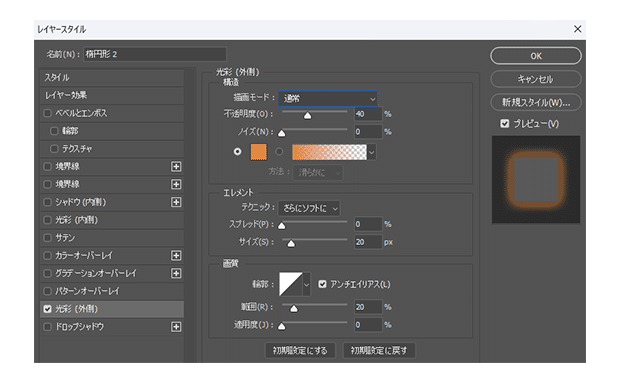Click the 適用度 slider handle
Screen dimensions: 620x383
point(282,326)
